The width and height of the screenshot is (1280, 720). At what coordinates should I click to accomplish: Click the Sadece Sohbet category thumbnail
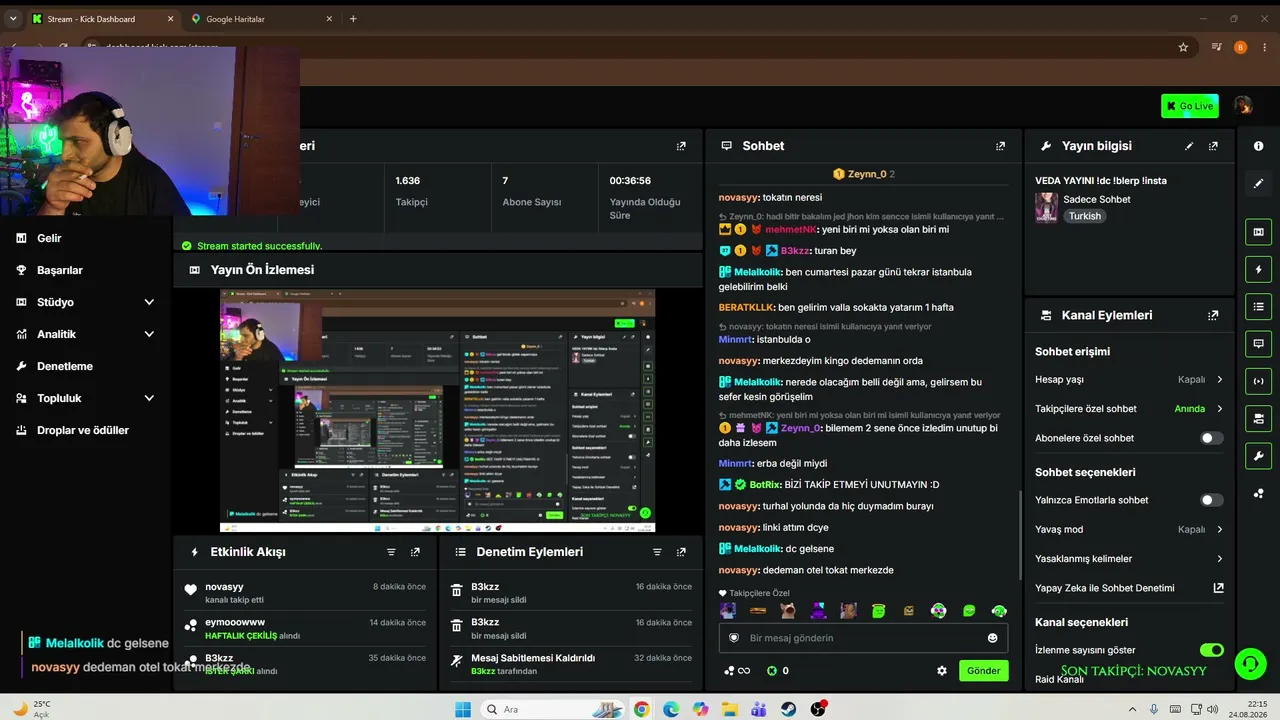click(x=1047, y=207)
